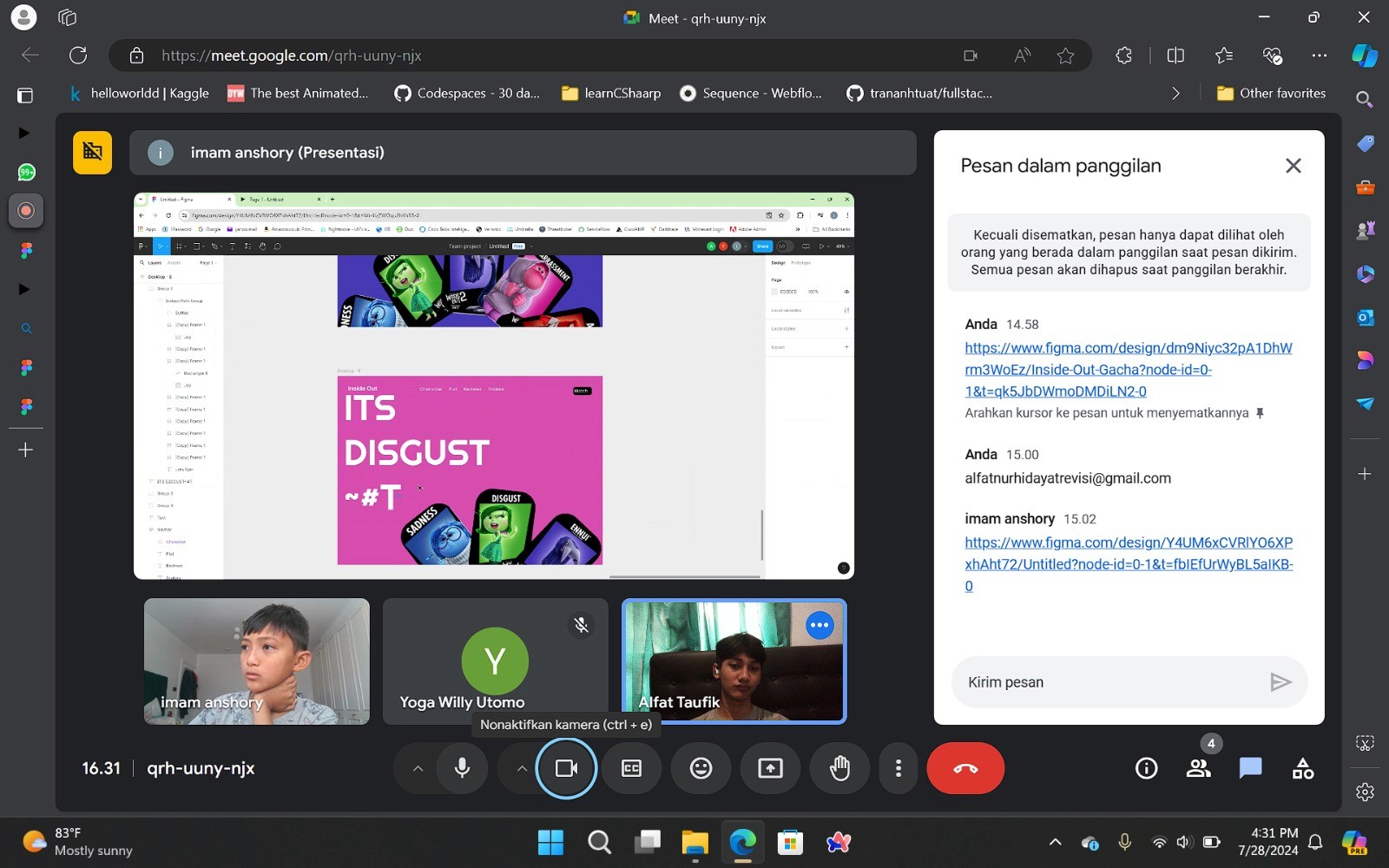The height and width of the screenshot is (868, 1389).
Task: Click the present screen icon
Action: [770, 767]
